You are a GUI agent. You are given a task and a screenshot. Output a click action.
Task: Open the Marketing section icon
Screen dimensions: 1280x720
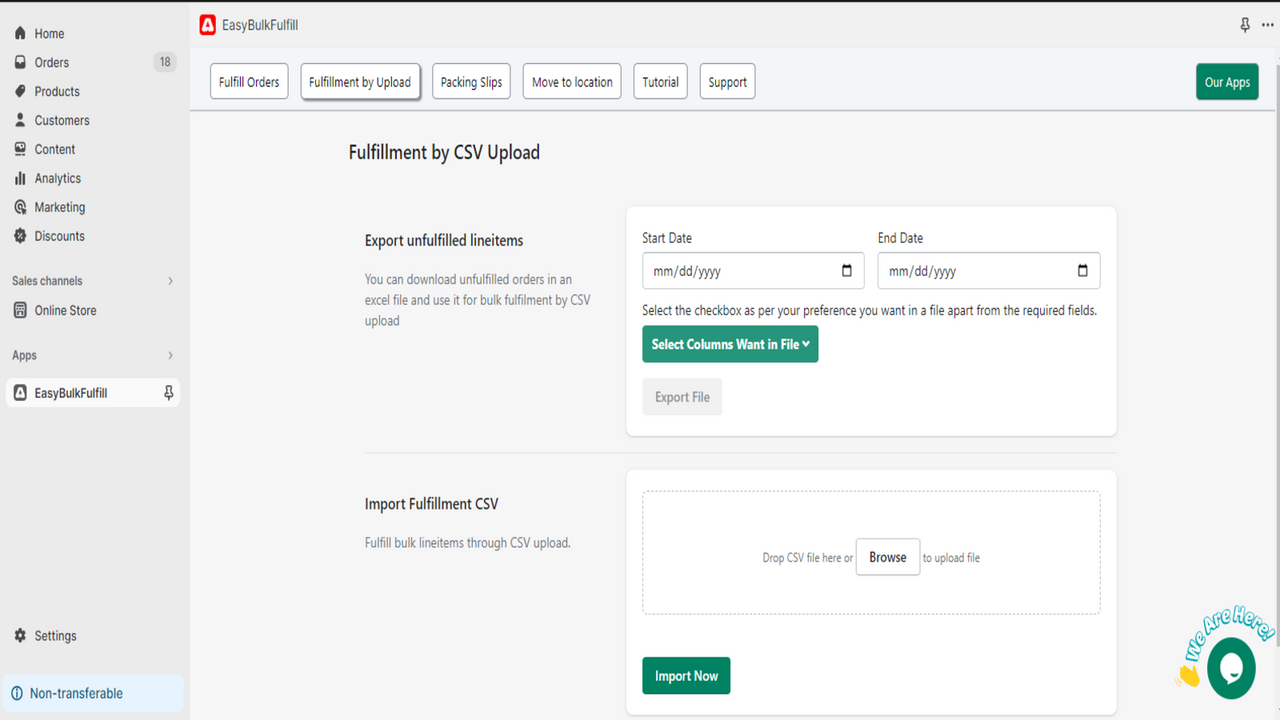pyautogui.click(x=19, y=207)
